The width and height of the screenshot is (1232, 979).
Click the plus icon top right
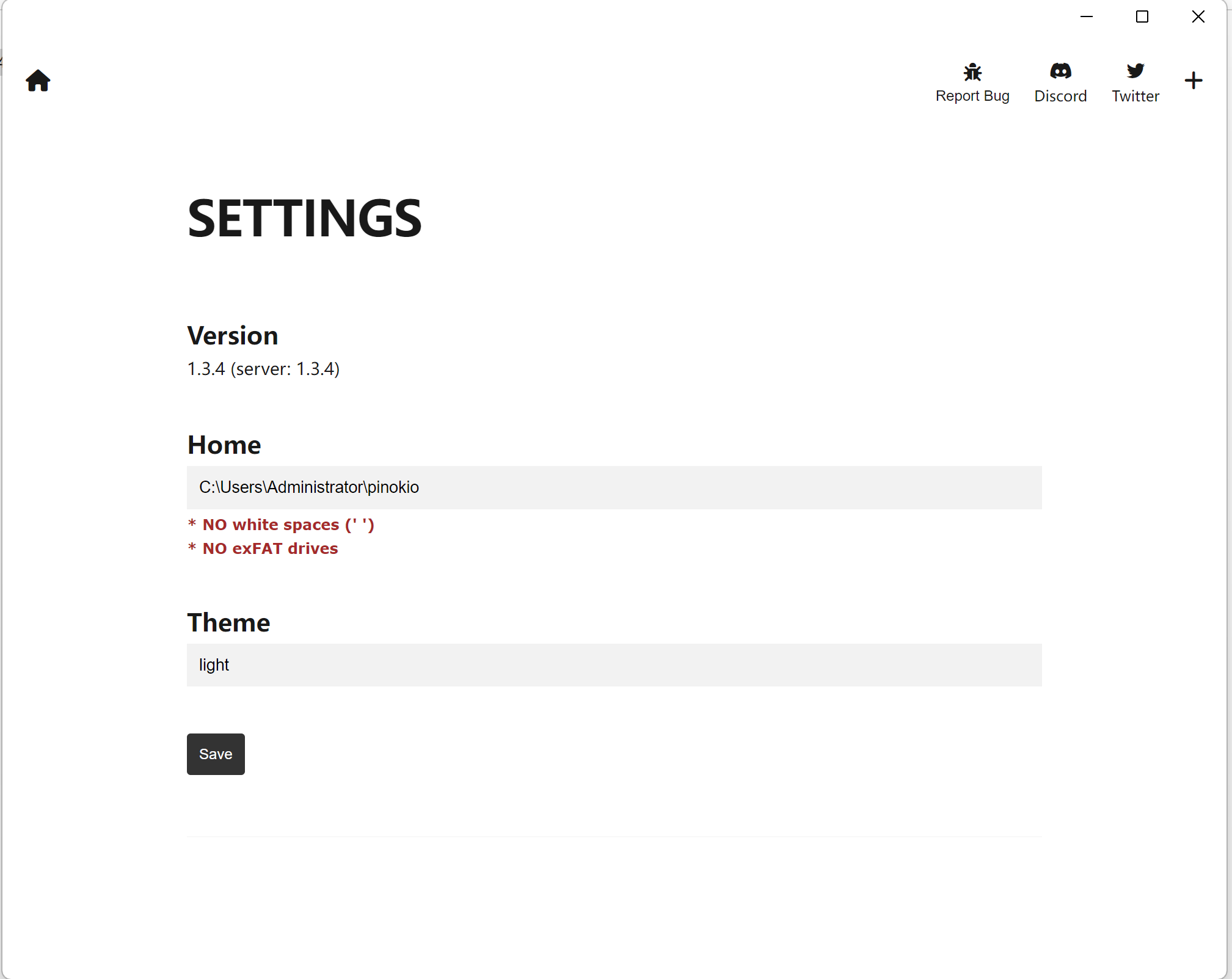[1196, 81]
